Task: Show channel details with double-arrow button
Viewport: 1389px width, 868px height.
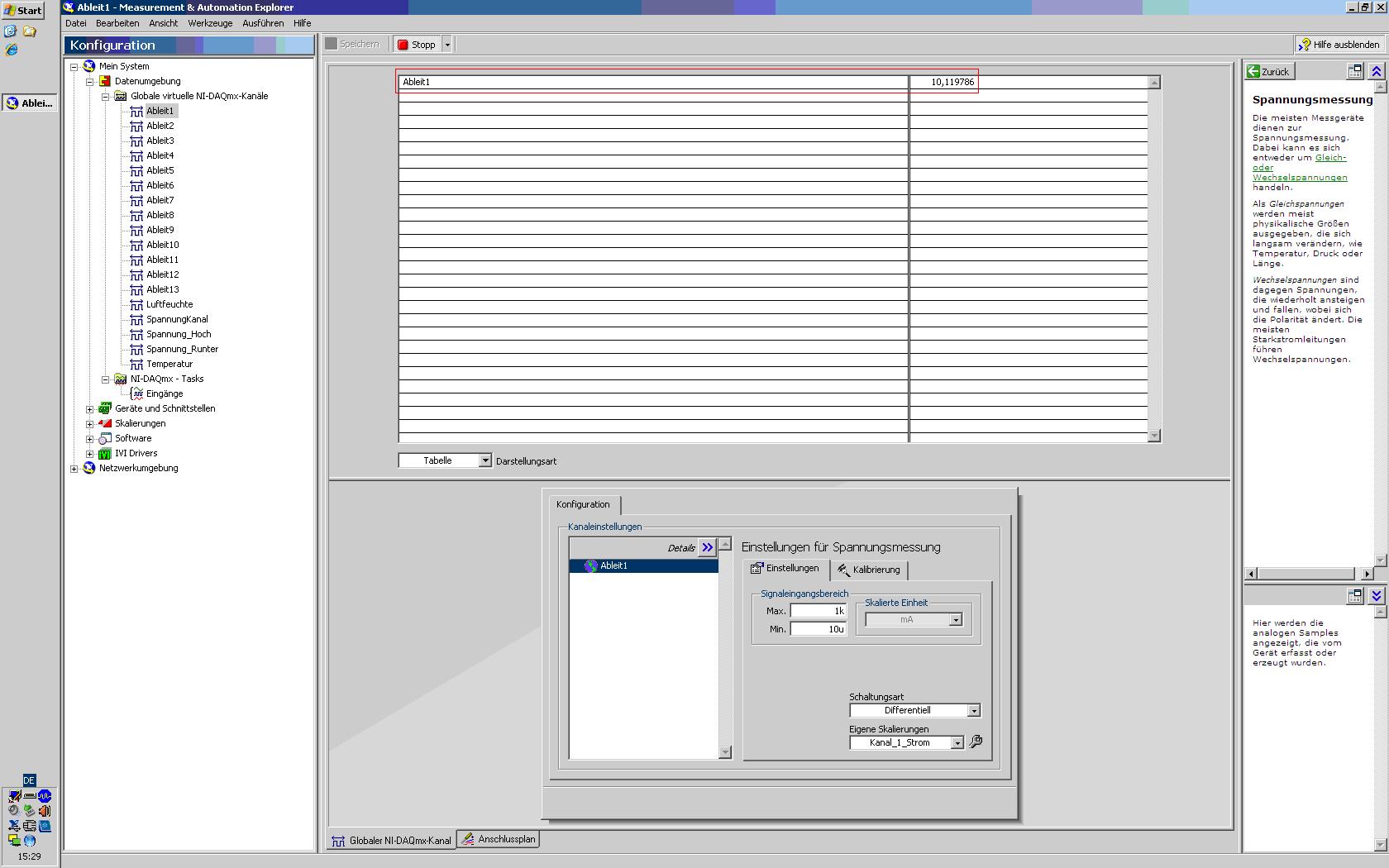Action: [707, 547]
